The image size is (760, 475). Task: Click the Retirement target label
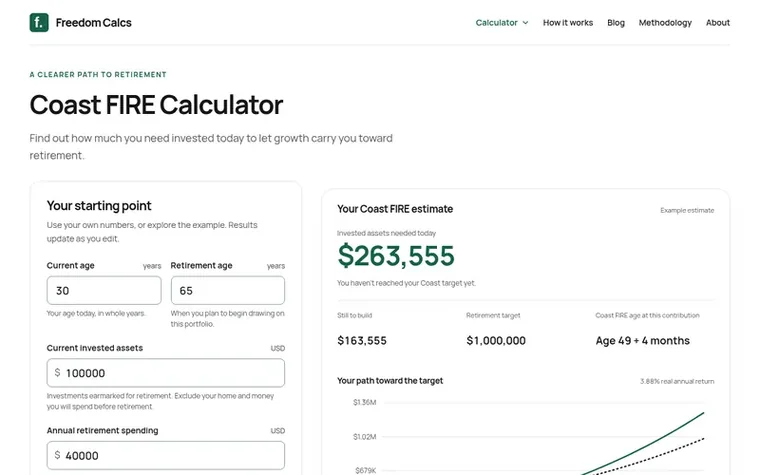click(x=493, y=316)
